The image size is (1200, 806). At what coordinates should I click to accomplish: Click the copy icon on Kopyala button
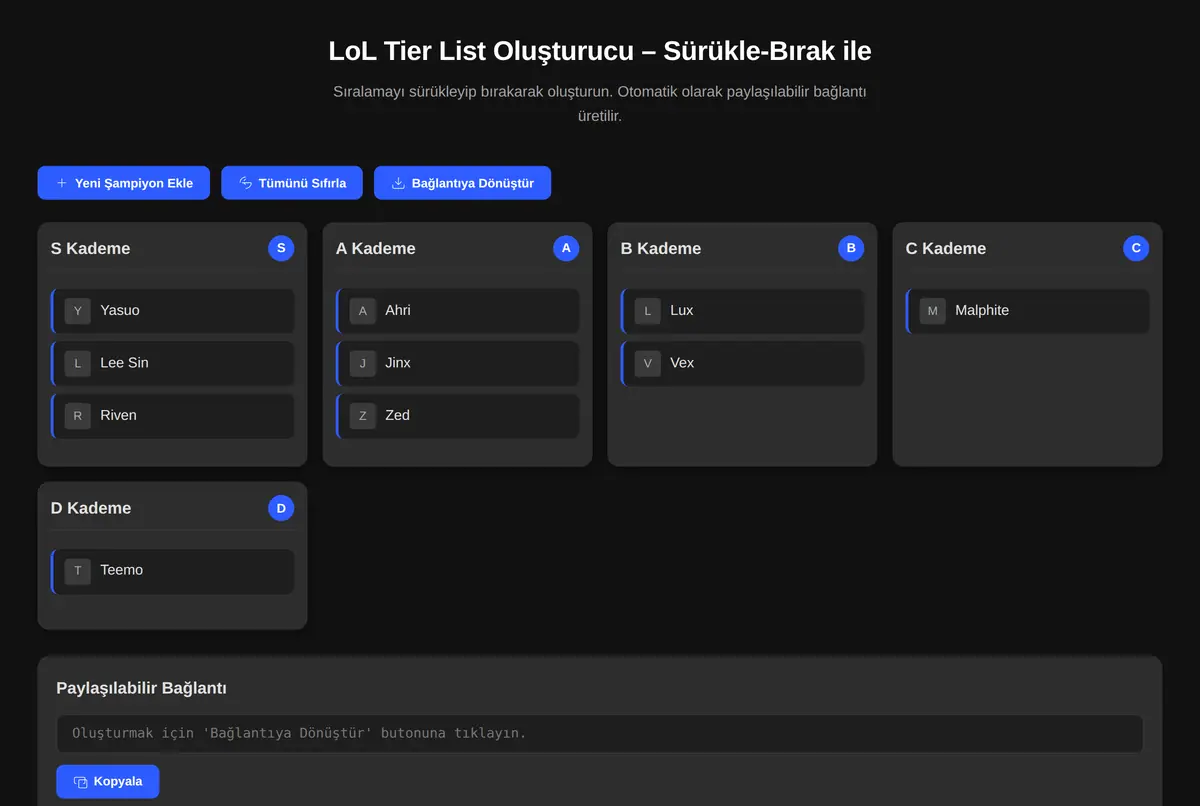pos(81,782)
